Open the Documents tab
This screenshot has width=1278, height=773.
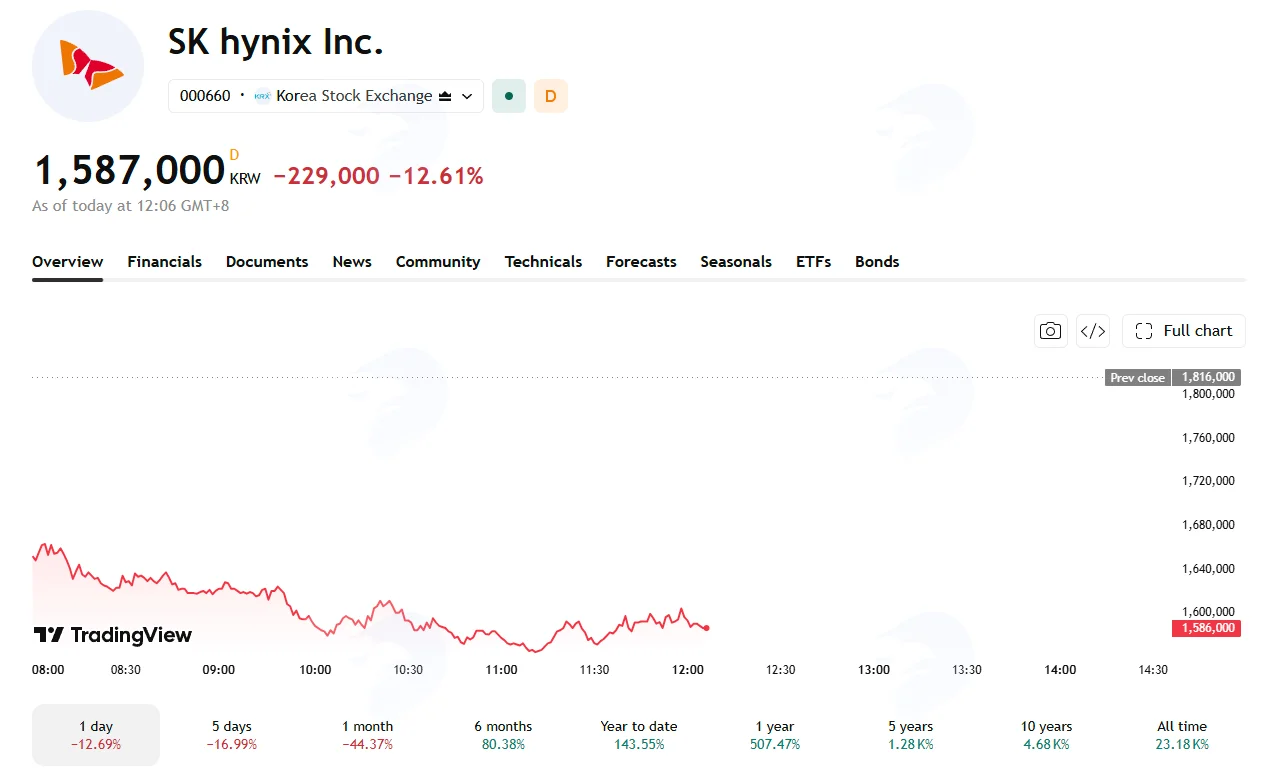267,261
